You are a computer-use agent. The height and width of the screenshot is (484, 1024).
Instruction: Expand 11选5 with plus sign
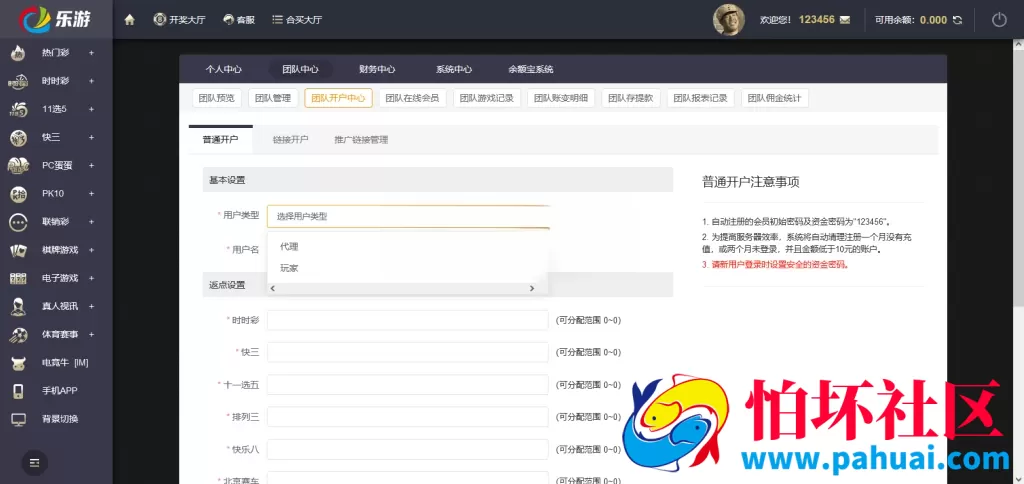[91, 109]
